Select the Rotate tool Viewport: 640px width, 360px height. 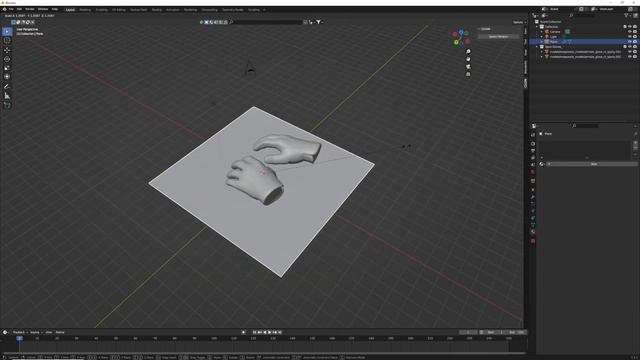[7, 59]
